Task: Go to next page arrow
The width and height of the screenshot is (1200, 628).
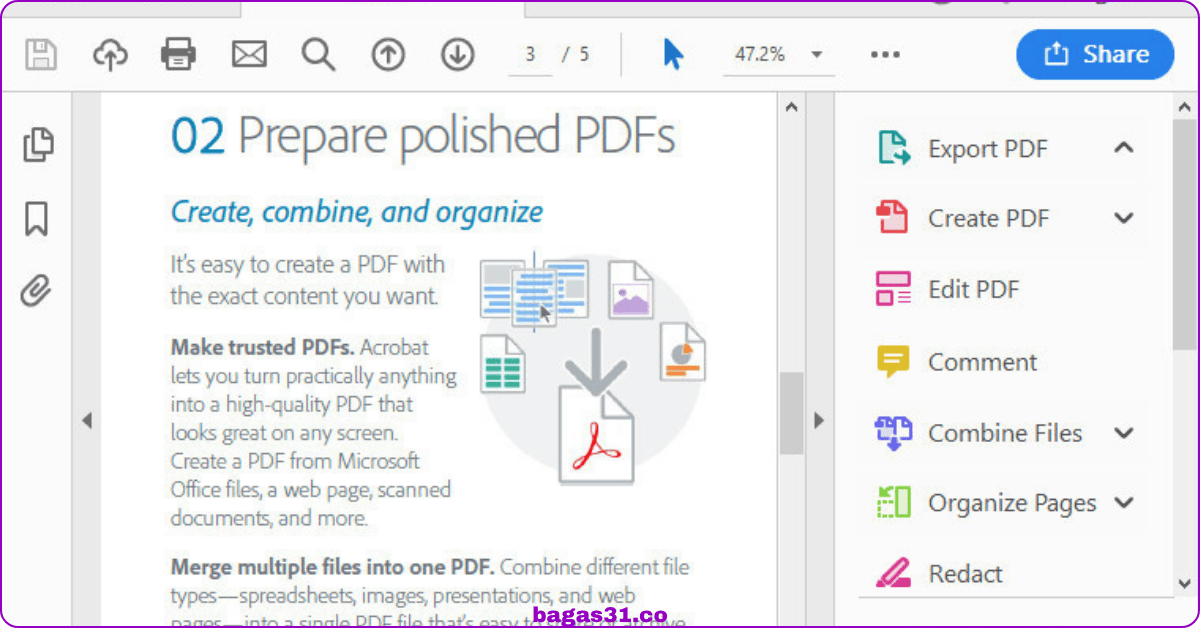Action: [x=457, y=54]
